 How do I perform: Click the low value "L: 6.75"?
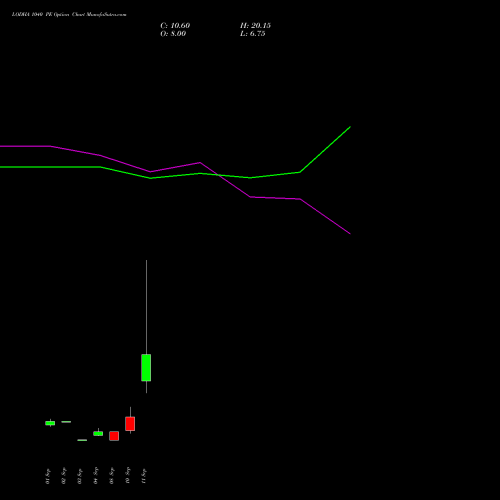[x=253, y=34]
